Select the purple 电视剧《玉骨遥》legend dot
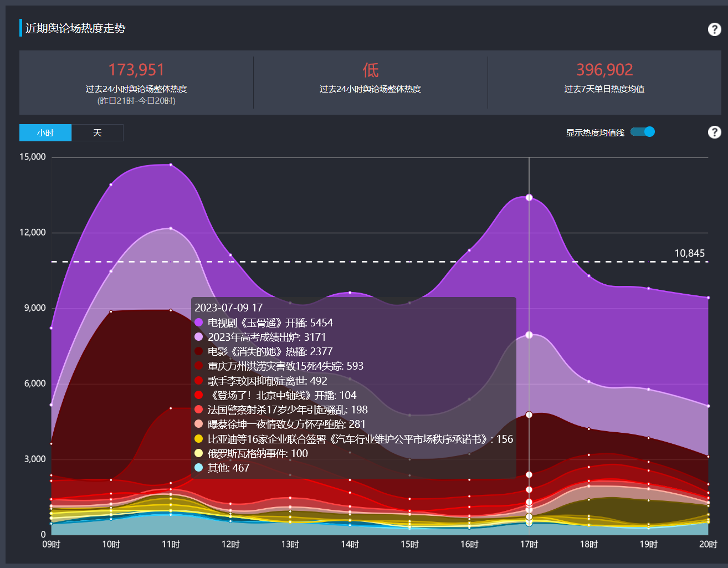Screen dimensions: 728x568 pyautogui.click(x=199, y=322)
